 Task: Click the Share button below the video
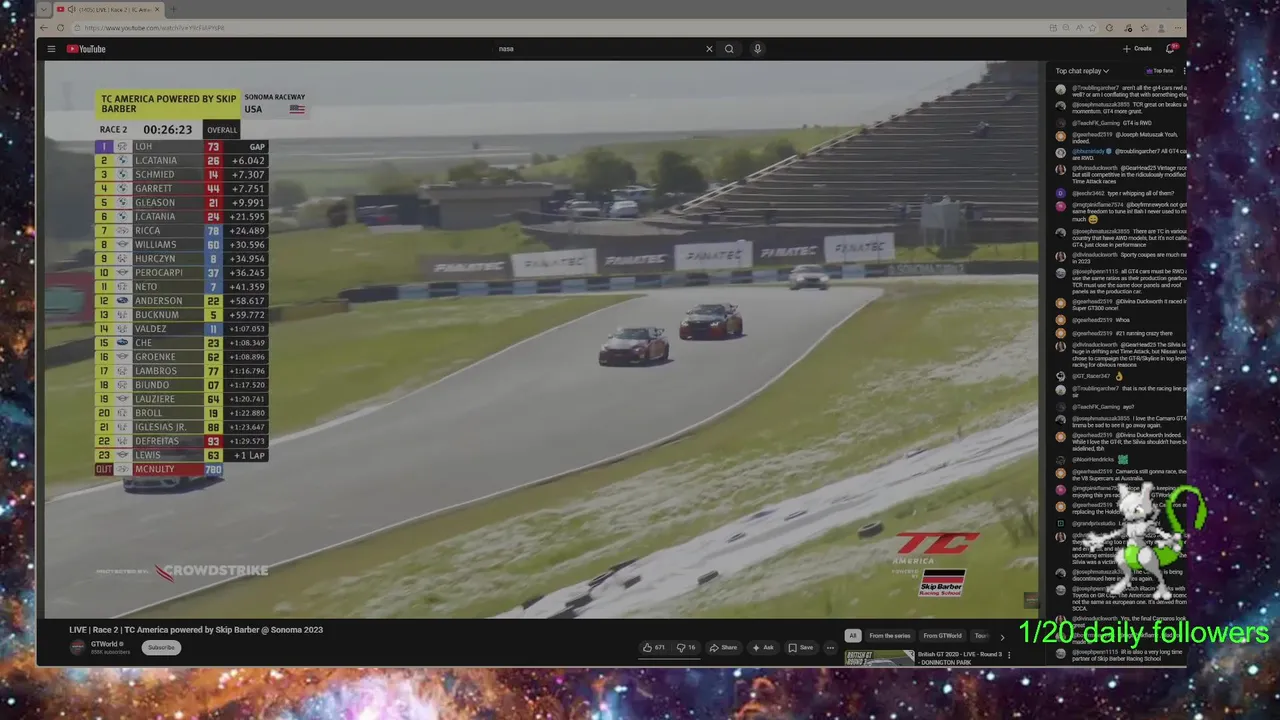[x=723, y=648]
